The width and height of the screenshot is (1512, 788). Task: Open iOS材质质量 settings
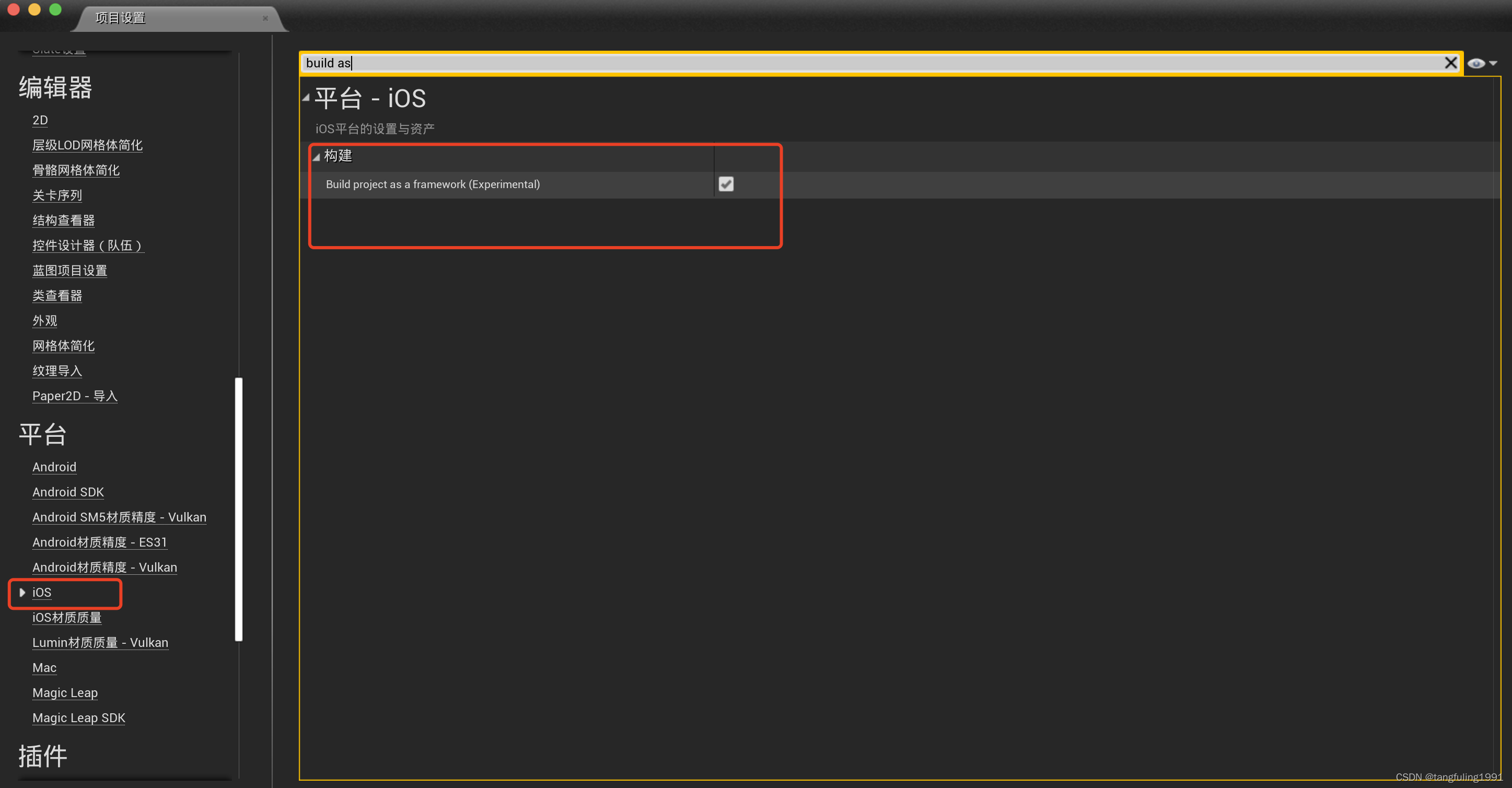click(67, 618)
